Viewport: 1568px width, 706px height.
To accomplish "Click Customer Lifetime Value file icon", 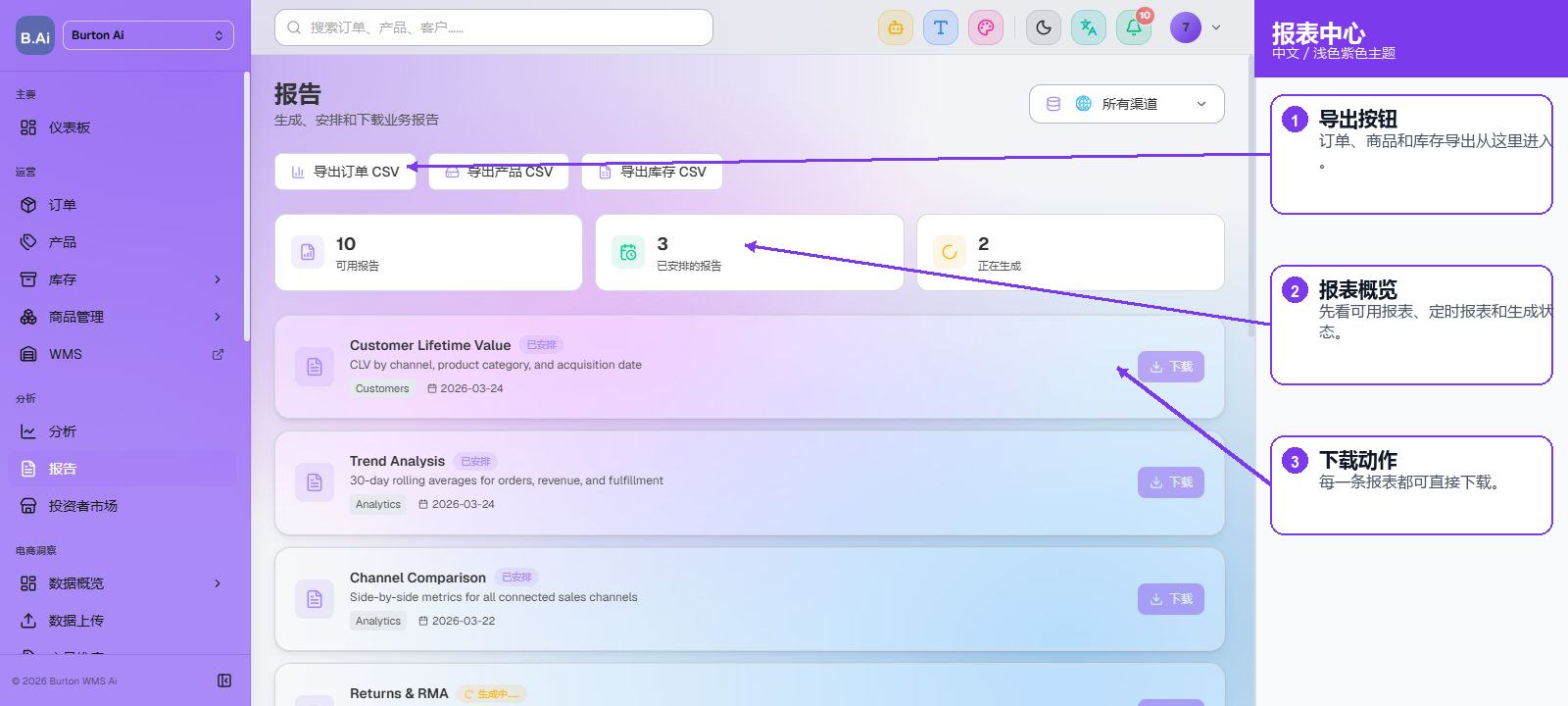I will coord(315,367).
